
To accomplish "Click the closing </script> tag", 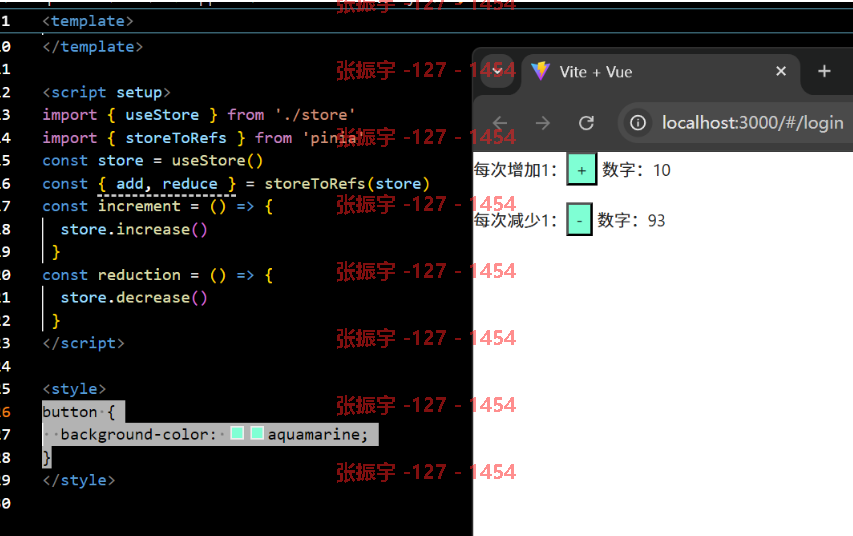I will [x=83, y=343].
